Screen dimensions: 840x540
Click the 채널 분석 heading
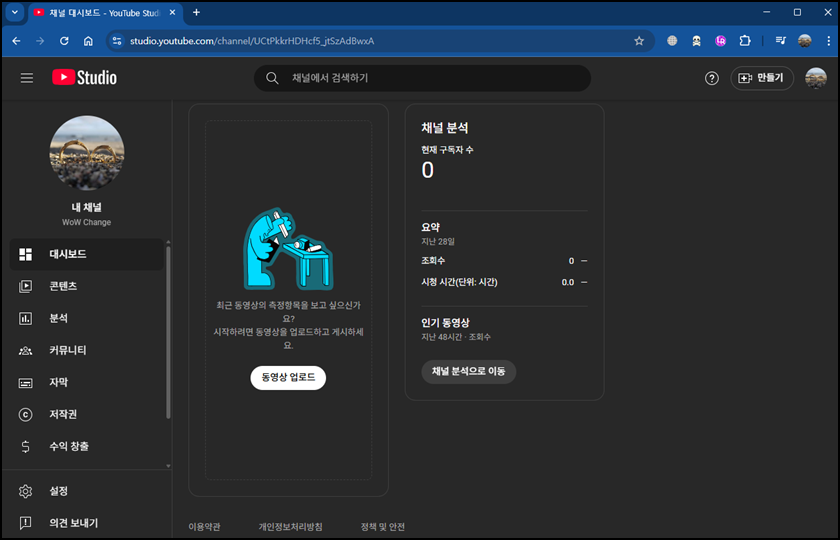tap(445, 128)
